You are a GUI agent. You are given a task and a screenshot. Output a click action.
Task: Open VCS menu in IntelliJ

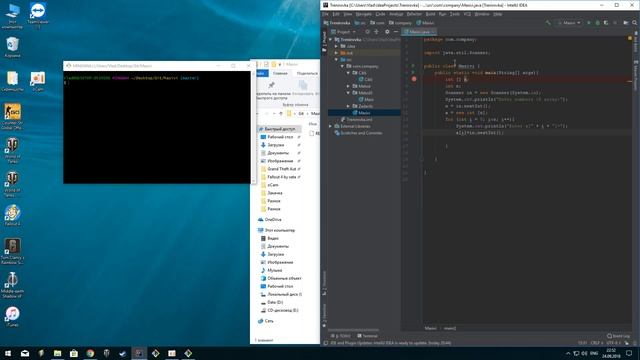[467, 14]
